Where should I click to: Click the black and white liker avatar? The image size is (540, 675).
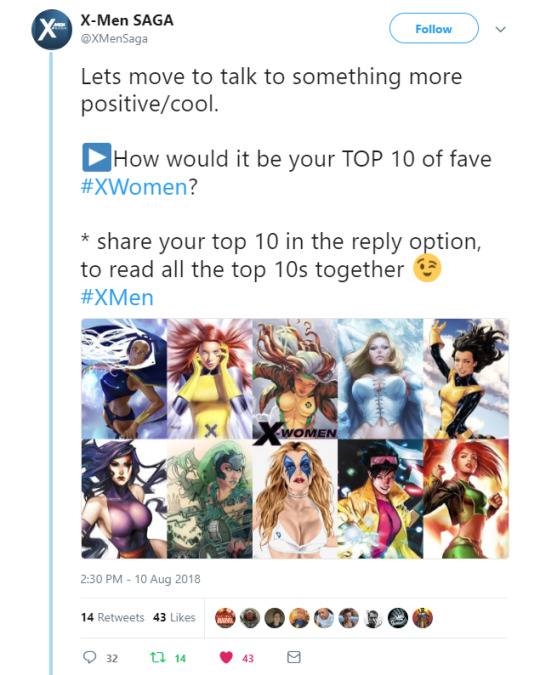coord(373,618)
